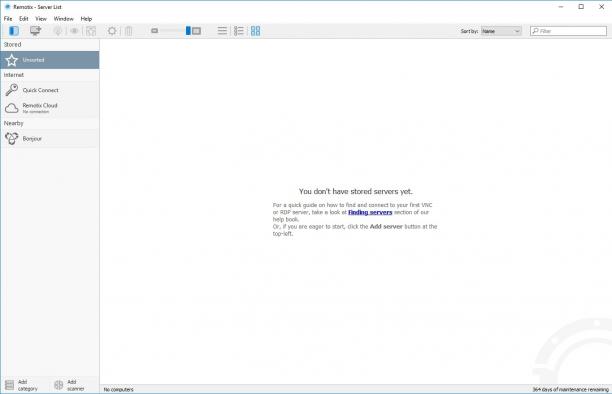Switch to detailed list view
612x394 pixels.
[238, 31]
